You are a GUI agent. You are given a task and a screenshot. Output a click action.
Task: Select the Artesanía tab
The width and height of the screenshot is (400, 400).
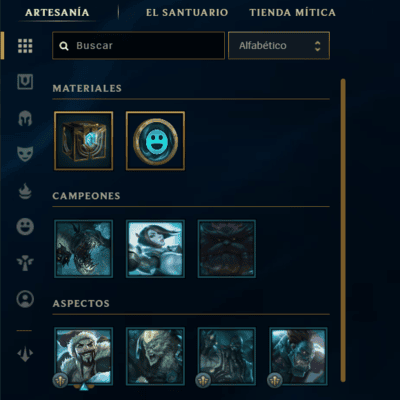click(x=57, y=13)
